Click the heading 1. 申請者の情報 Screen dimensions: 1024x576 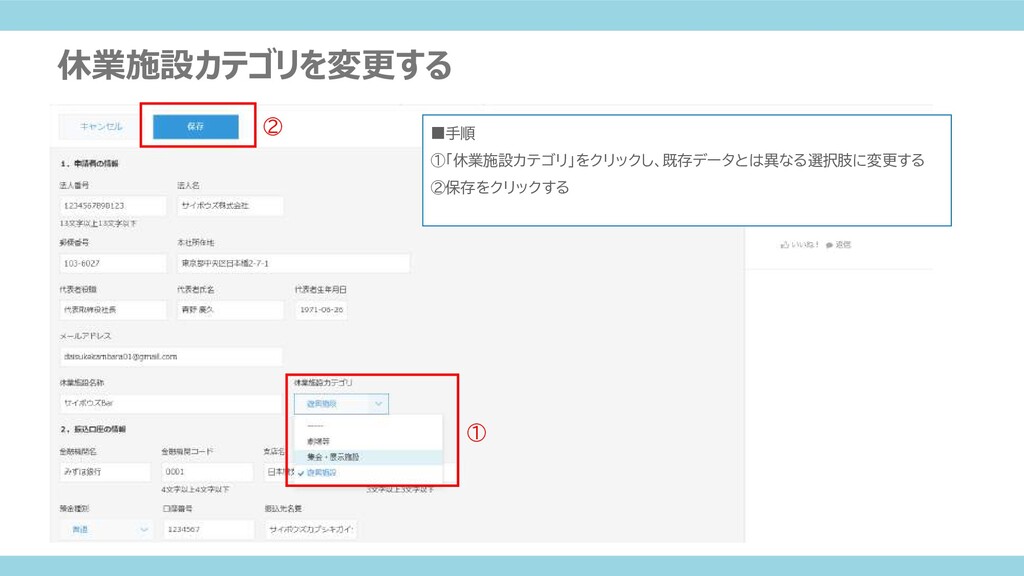point(89,163)
